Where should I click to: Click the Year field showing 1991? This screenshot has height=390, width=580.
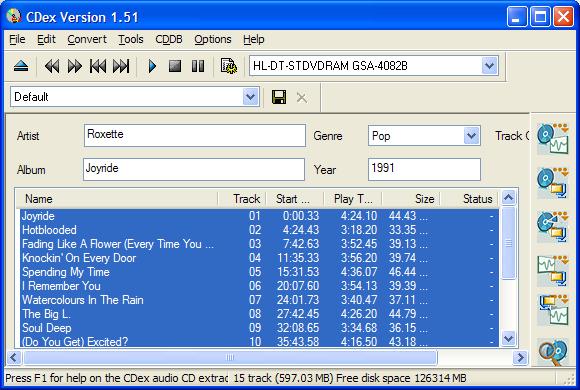[x=424, y=169]
